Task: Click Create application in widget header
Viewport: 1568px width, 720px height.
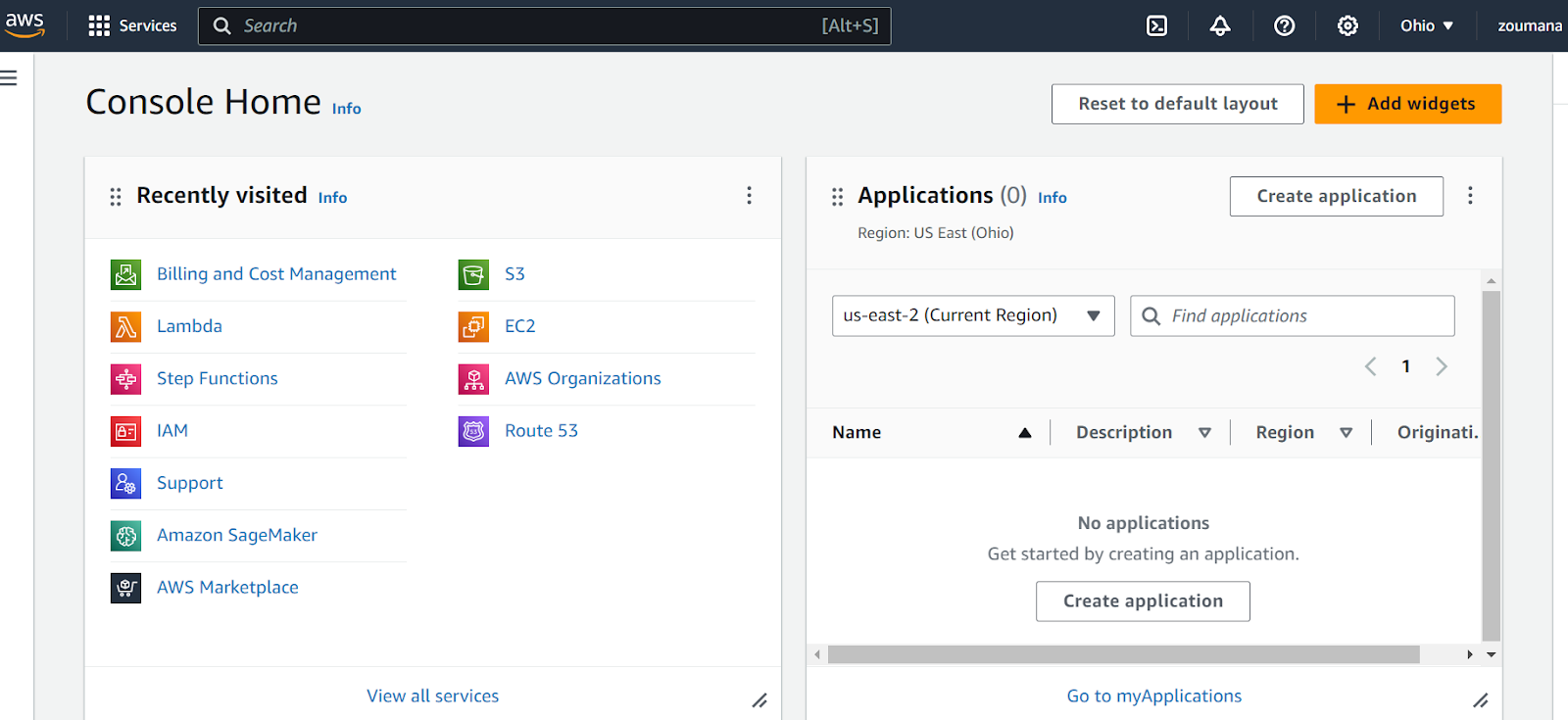Action: pyautogui.click(x=1337, y=196)
